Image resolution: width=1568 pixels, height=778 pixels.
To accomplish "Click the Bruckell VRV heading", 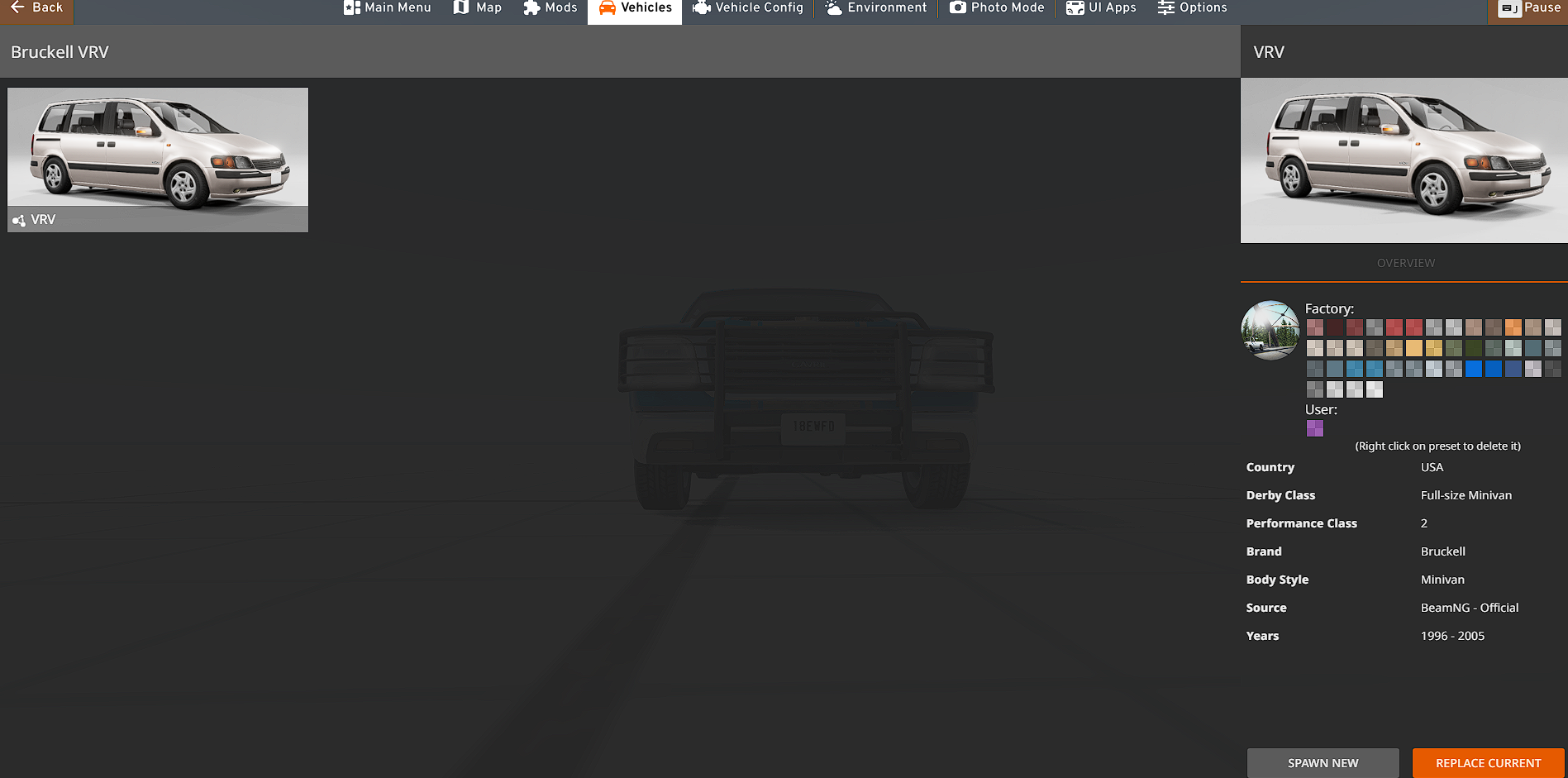I will (x=60, y=52).
